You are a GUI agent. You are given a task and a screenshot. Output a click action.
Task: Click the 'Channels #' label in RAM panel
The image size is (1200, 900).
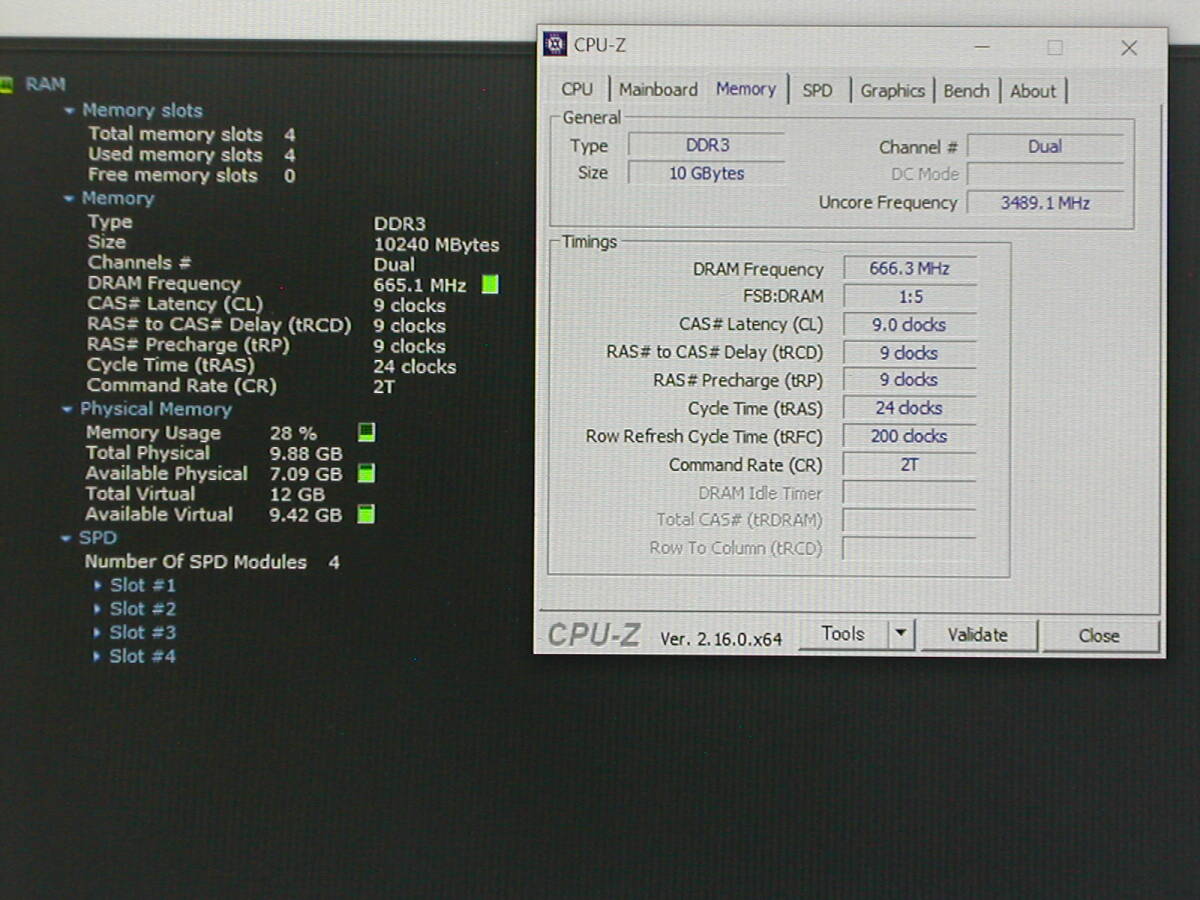[x=139, y=263]
